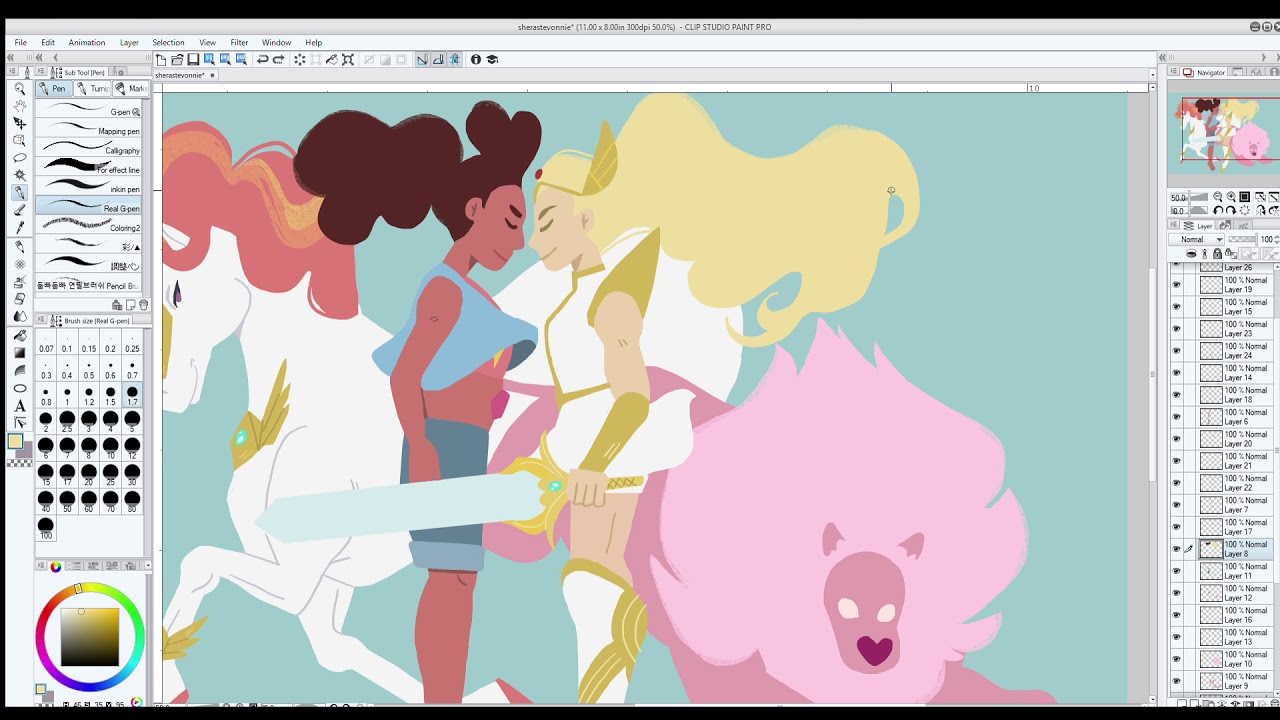
Task: Click the New file icon
Action: [160, 60]
